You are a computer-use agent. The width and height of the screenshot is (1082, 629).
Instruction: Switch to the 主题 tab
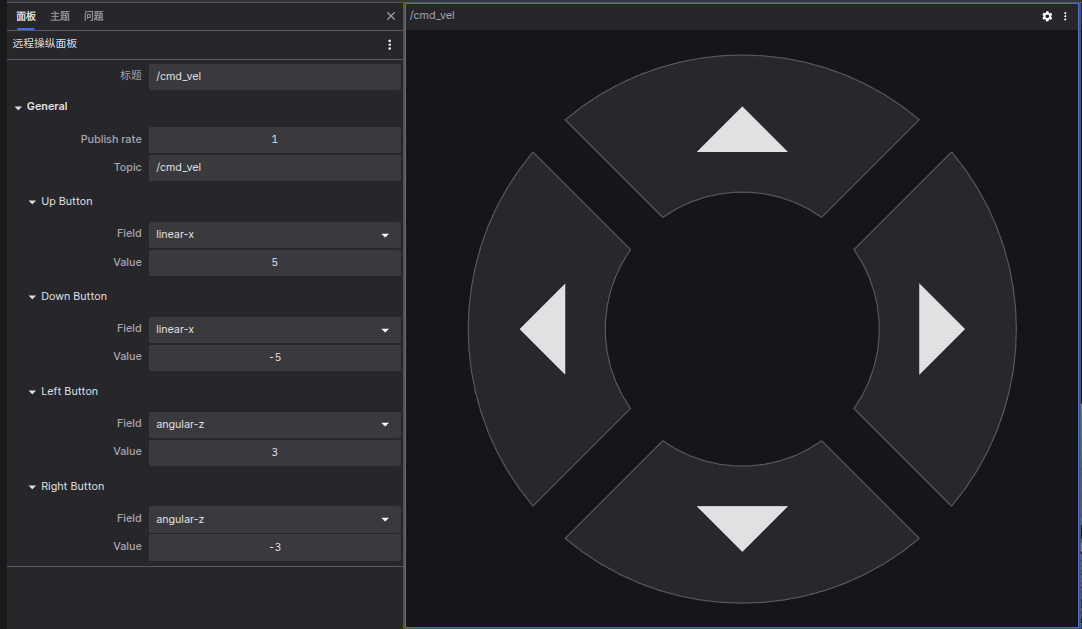[60, 16]
